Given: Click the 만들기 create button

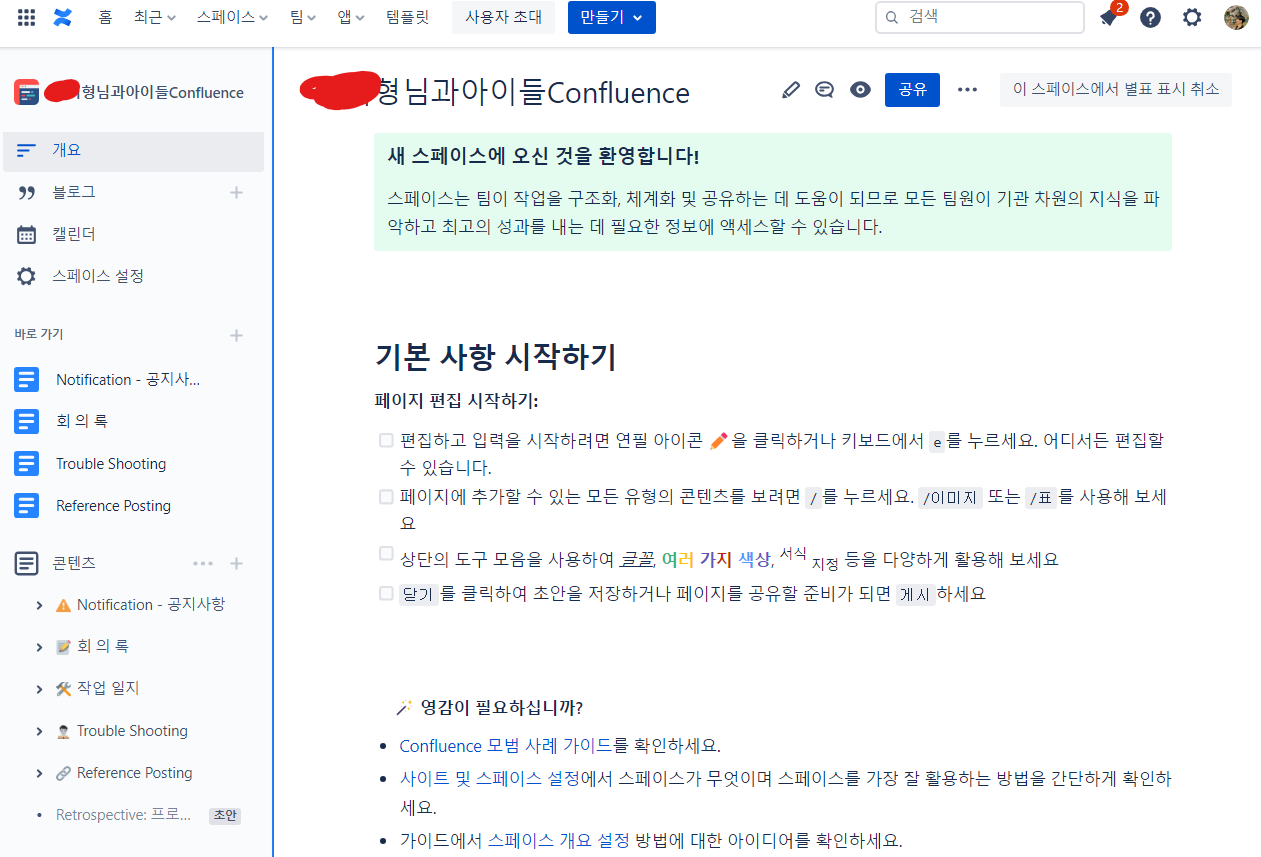Looking at the screenshot, I should coord(612,17).
